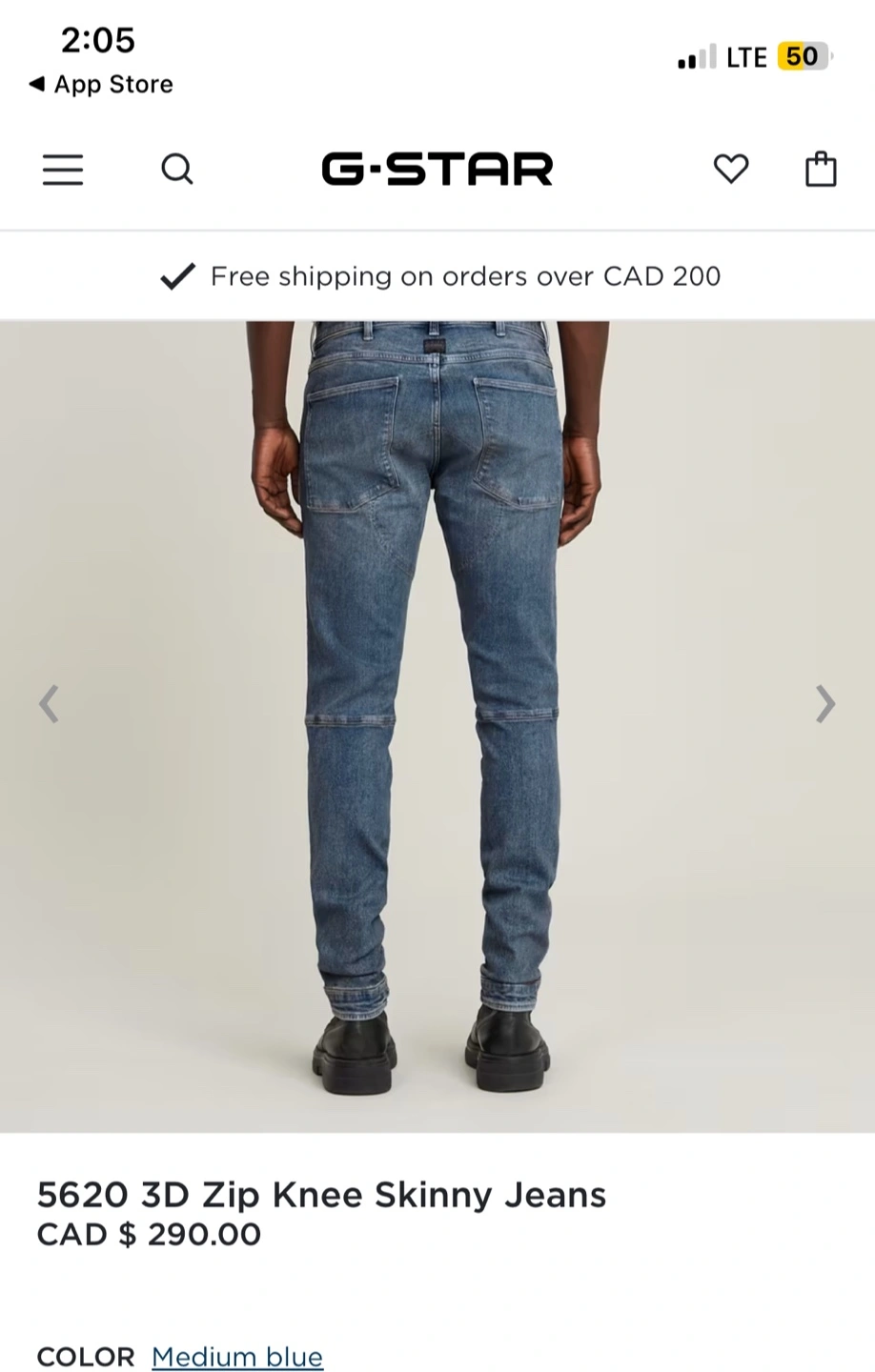
Task: Open the Medium blue color link
Action: pos(237,1357)
